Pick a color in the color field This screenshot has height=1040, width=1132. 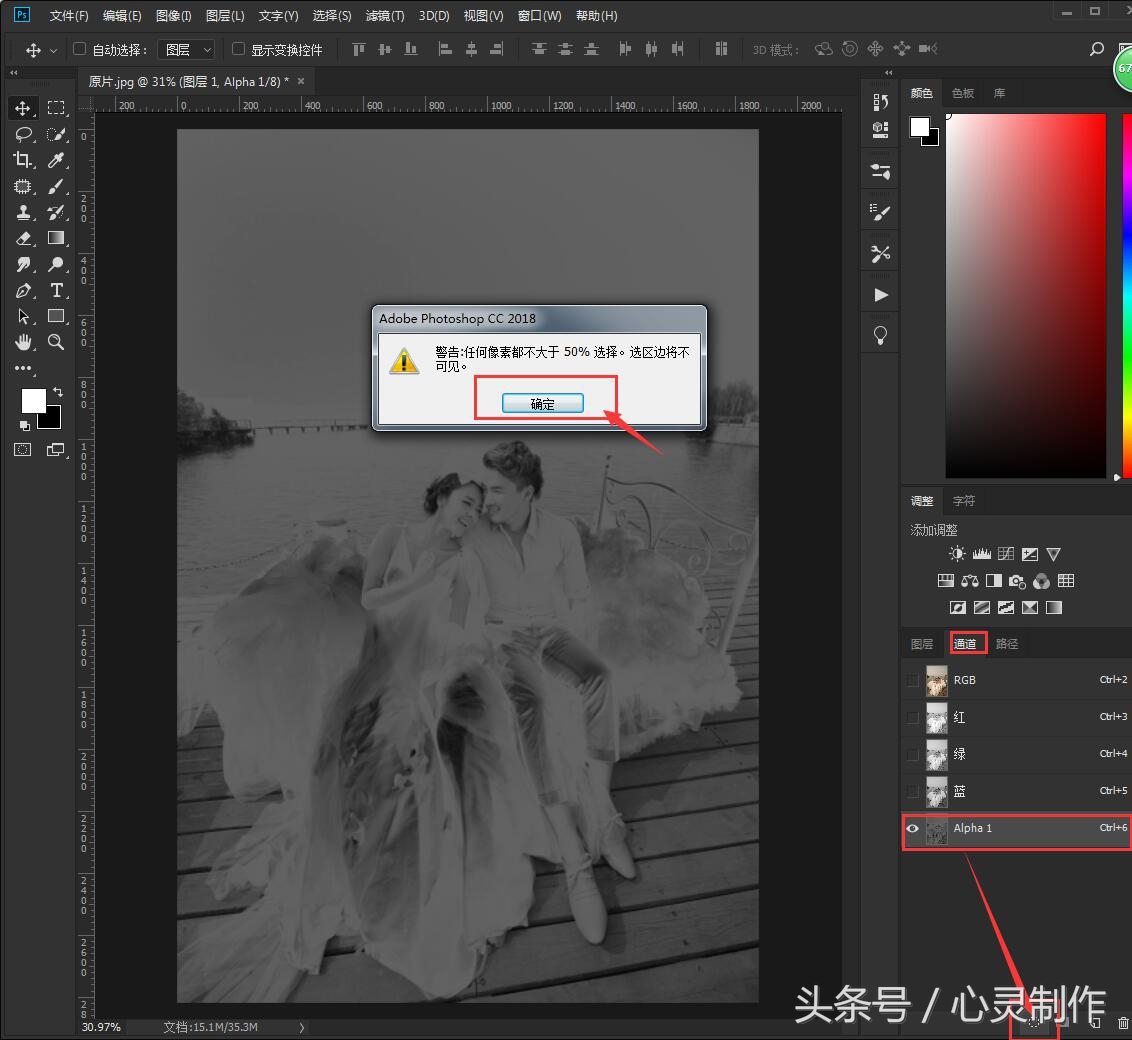click(1025, 295)
